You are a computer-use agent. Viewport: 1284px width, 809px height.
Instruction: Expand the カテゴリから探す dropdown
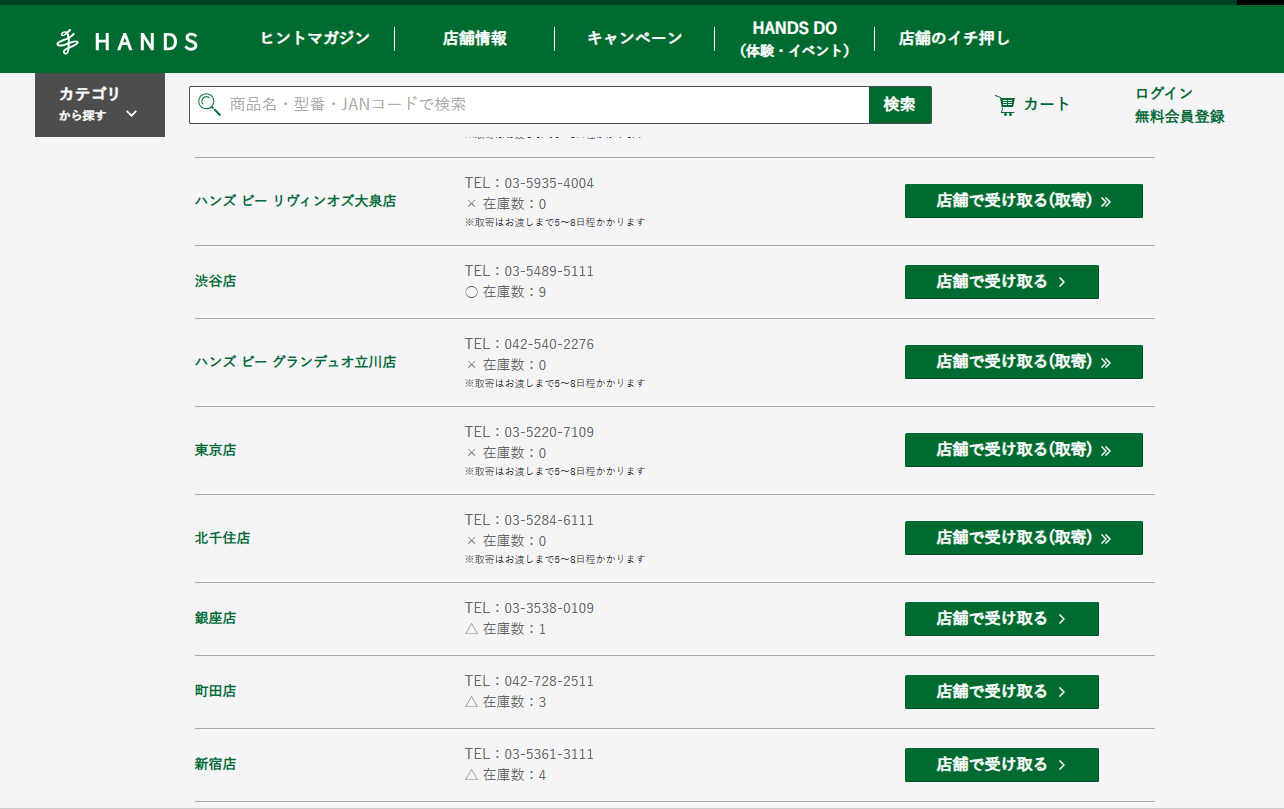point(100,104)
